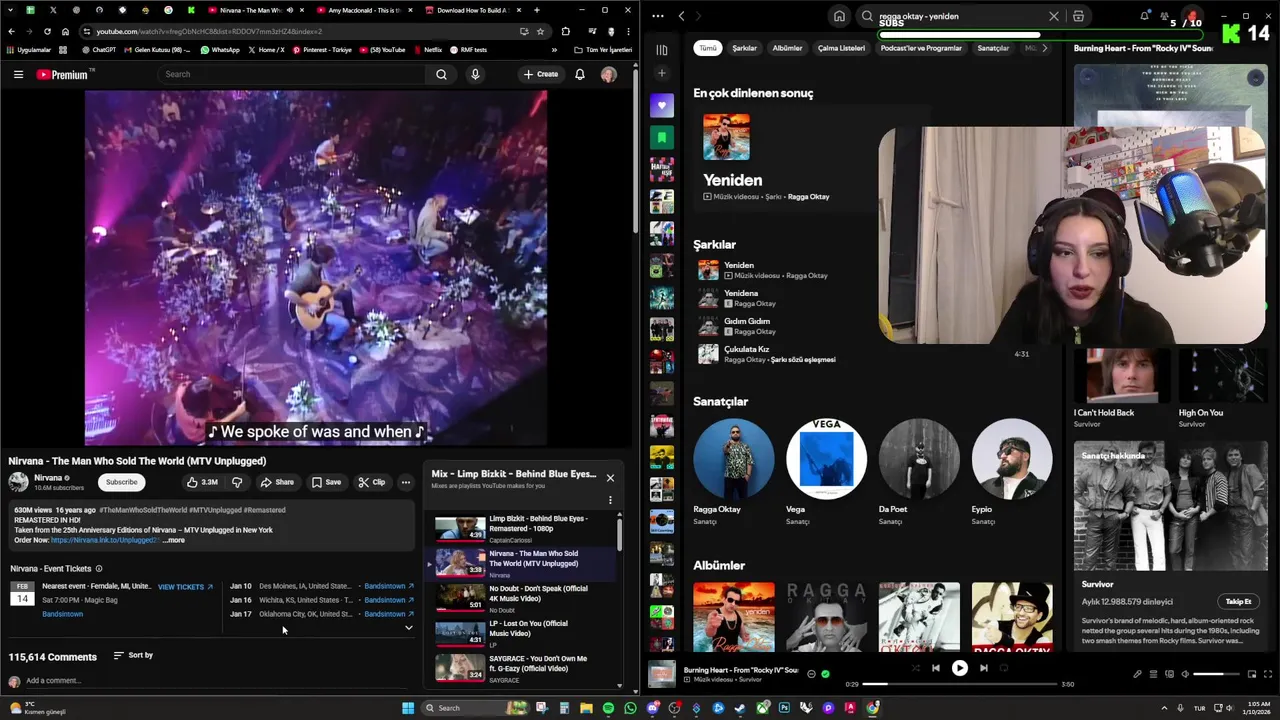Viewport: 1280px width, 720px height.
Task: Like the Nirvana video (3.3M)
Action: click(202, 482)
